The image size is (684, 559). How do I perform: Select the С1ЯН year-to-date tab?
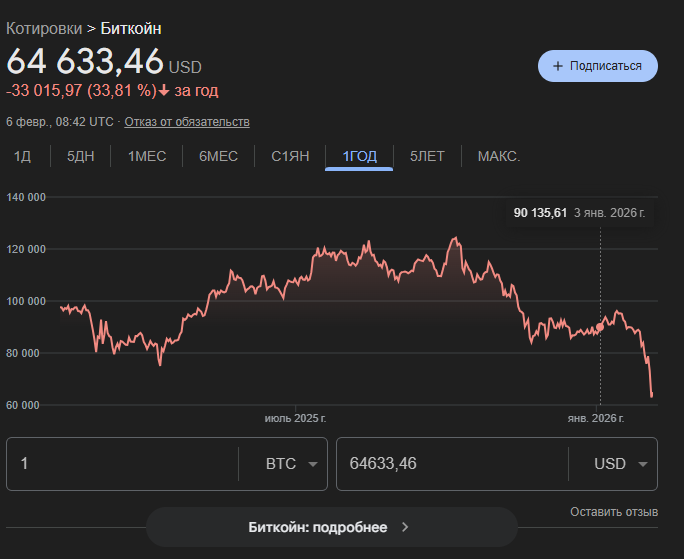[x=290, y=156]
